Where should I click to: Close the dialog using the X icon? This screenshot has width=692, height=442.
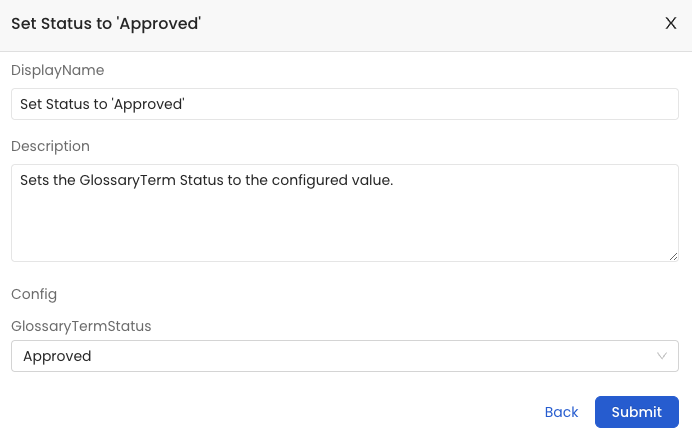point(670,23)
